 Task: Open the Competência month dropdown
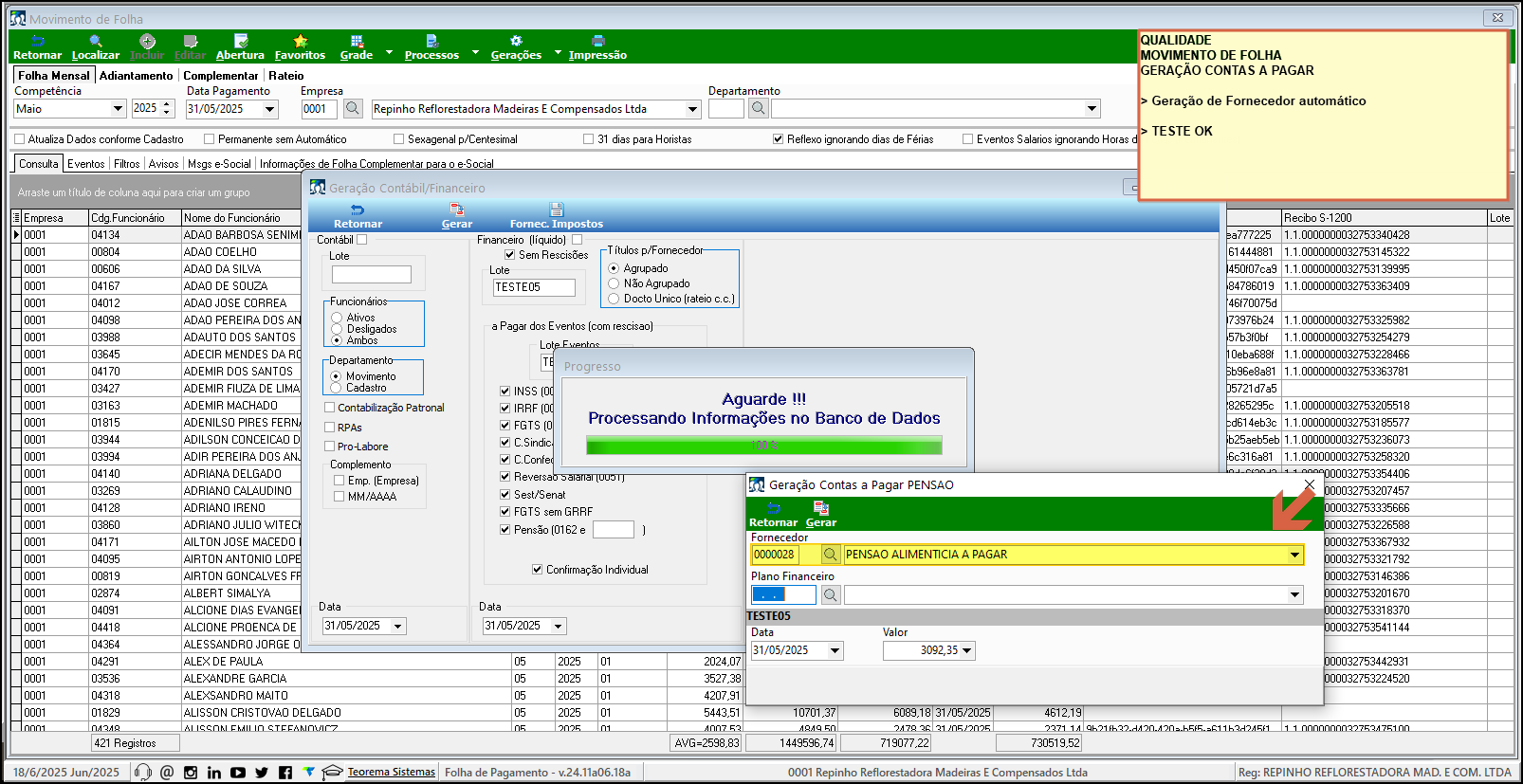tap(118, 109)
